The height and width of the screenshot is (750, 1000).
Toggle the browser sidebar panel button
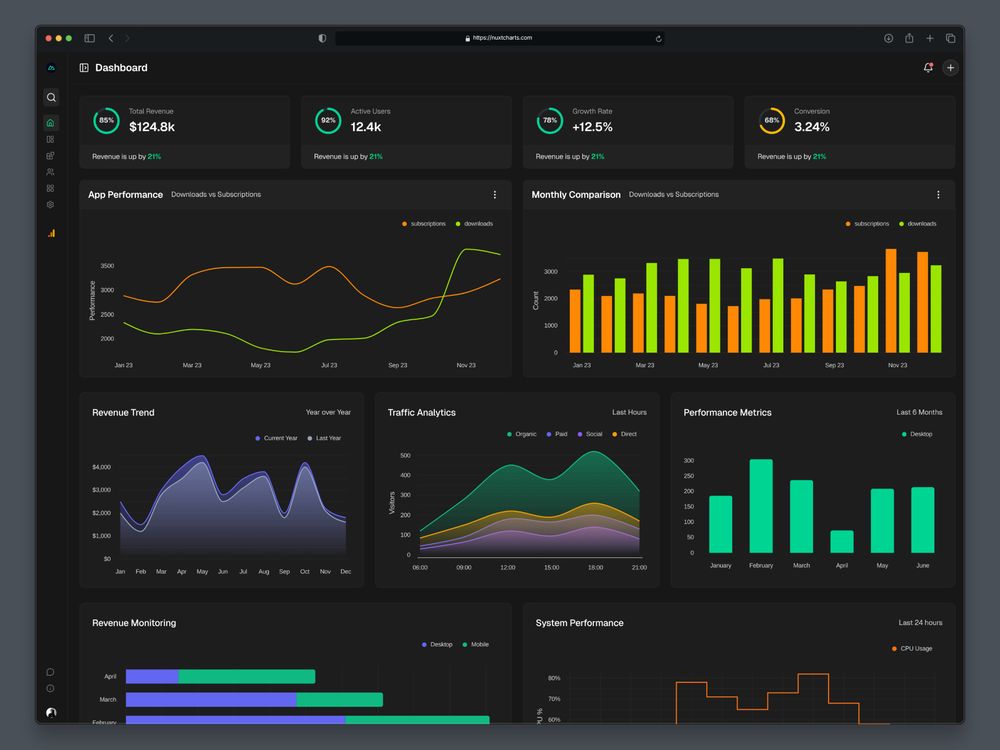pyautogui.click(x=89, y=38)
